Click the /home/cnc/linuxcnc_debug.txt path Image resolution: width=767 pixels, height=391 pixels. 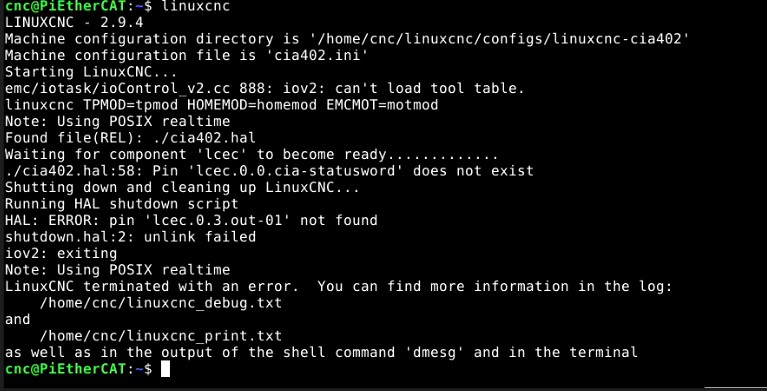(161, 303)
